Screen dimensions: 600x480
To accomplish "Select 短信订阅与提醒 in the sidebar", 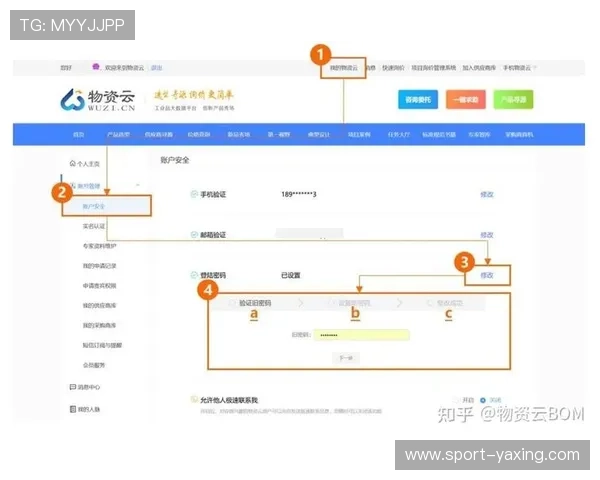I will coord(102,345).
